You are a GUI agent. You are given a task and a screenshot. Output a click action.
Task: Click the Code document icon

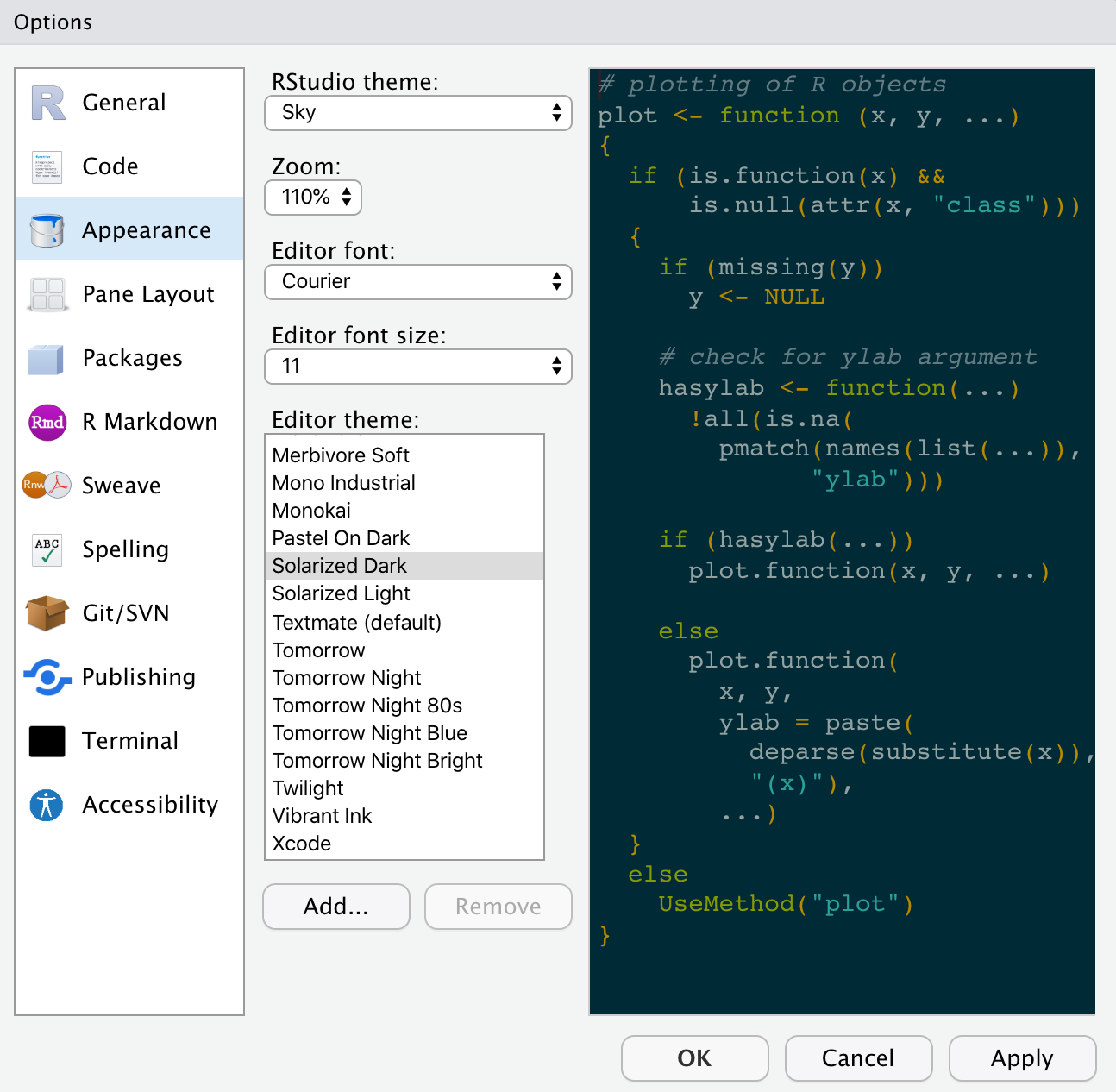click(x=47, y=166)
